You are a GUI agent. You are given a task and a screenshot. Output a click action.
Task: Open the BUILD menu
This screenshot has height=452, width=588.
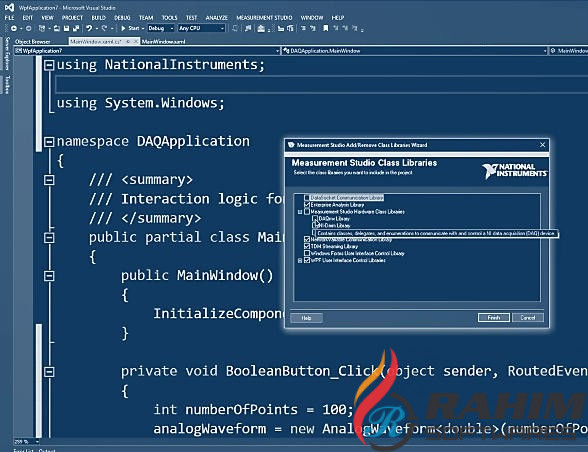99,18
